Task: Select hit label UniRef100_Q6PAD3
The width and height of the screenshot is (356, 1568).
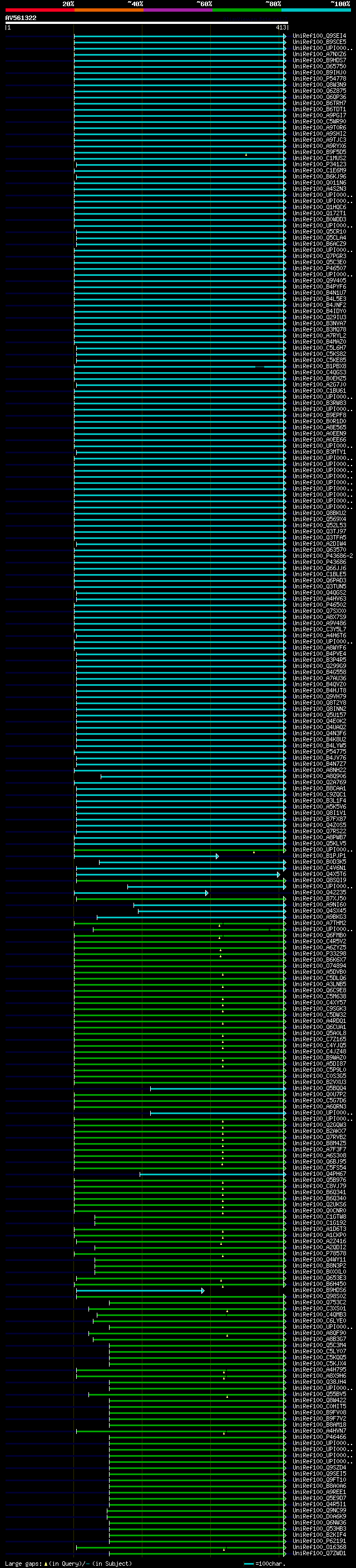Action: click(x=319, y=580)
